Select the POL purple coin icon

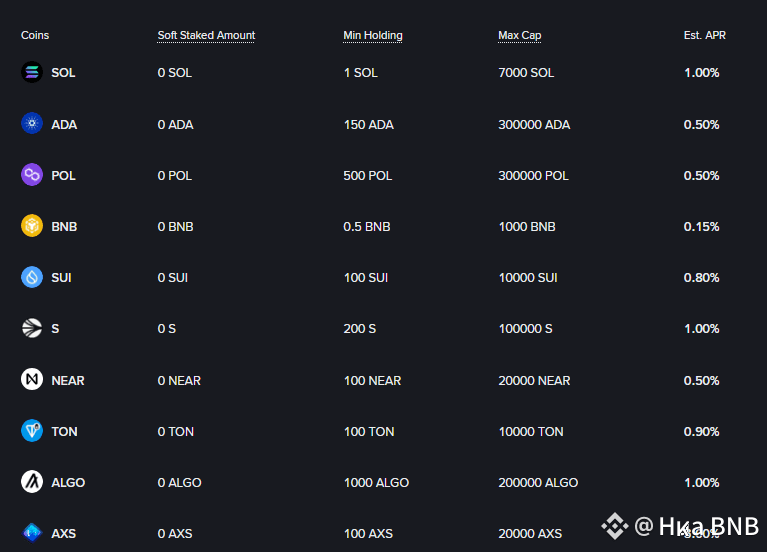tap(32, 174)
